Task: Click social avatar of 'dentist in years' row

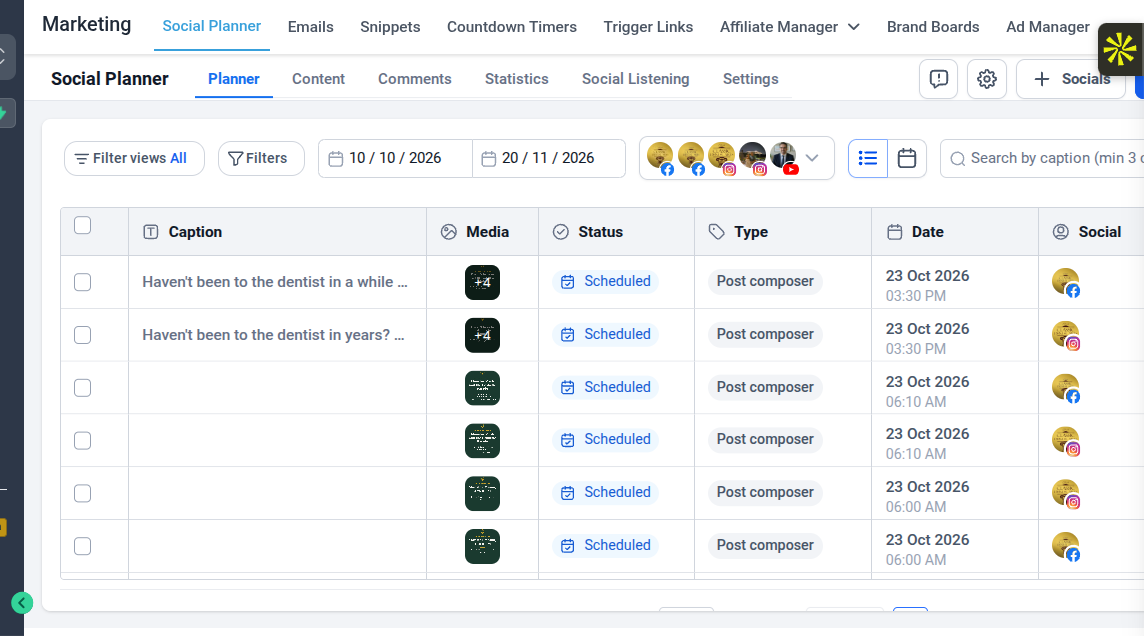Action: (x=1066, y=336)
